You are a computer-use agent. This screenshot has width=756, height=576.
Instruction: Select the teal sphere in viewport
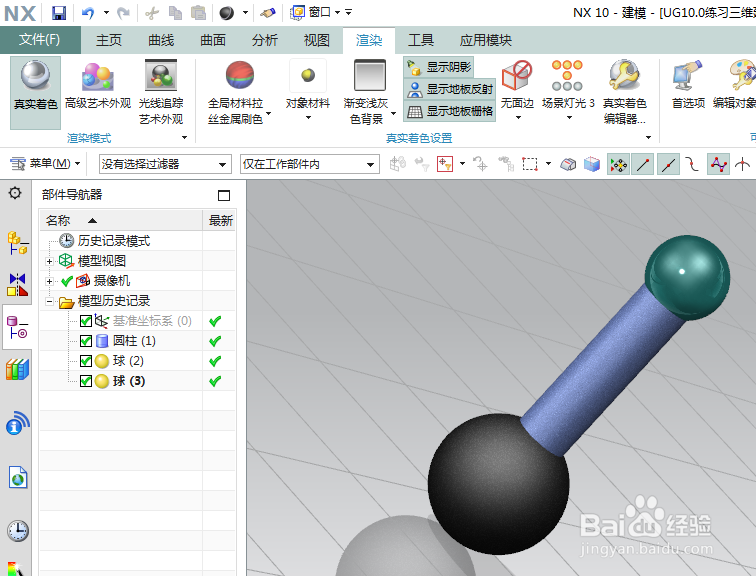(688, 278)
